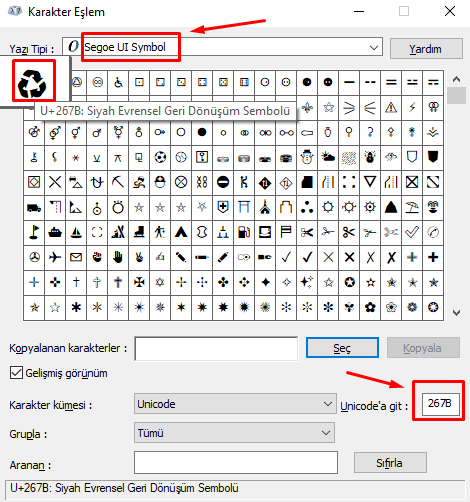470x502 pixels.
Task: Select the warning triangle sign symbol
Action: coord(391,107)
